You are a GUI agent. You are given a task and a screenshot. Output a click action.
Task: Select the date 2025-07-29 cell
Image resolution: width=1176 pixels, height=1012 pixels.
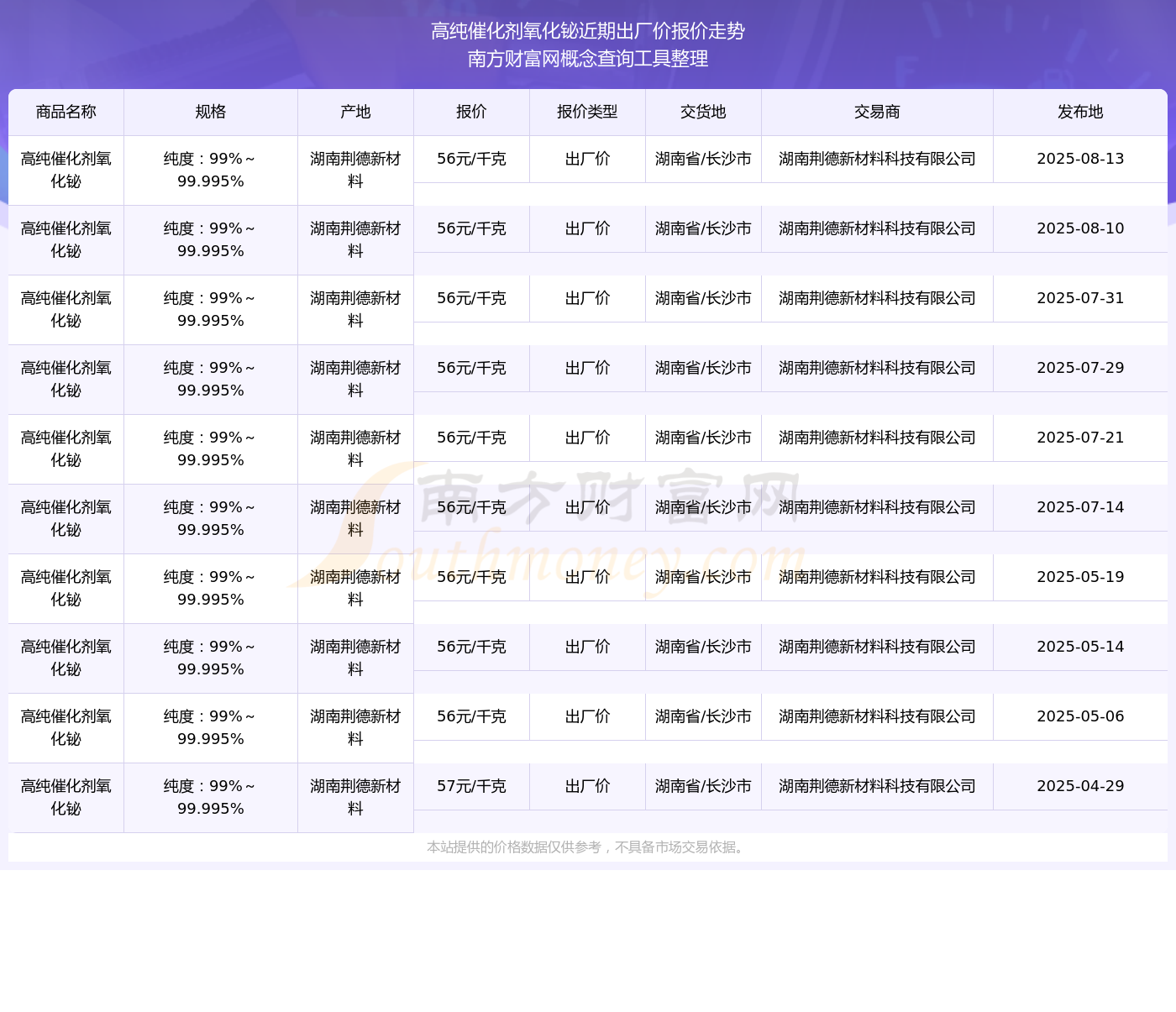1080,369
